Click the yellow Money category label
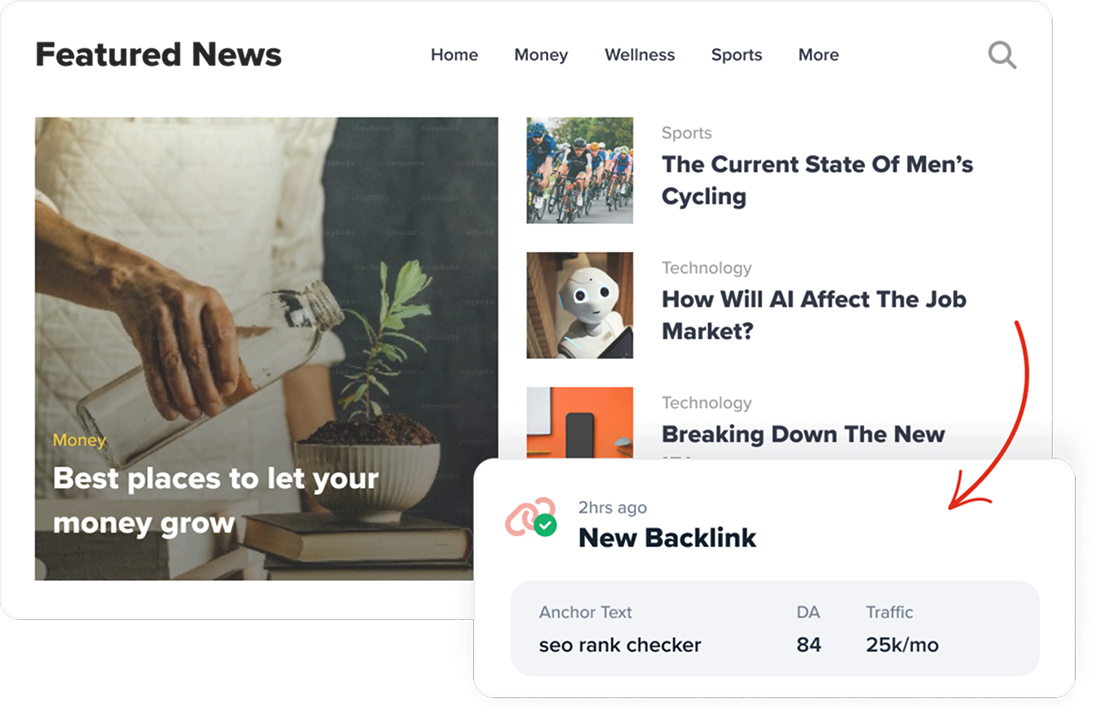Viewport: 1096px width, 712px height. point(79,440)
